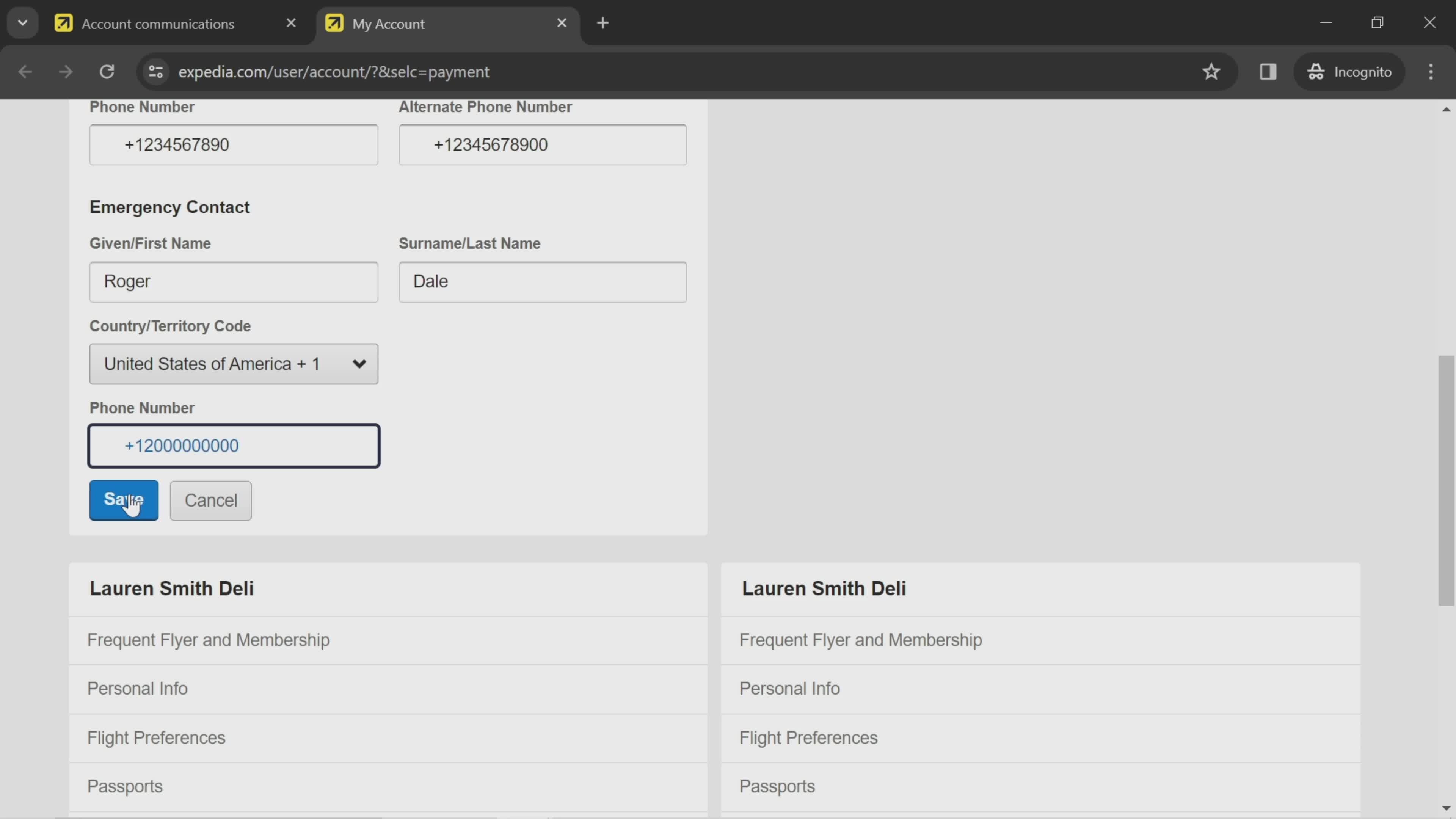This screenshot has height=819, width=1456.
Task: Click Flight Preferences link for Lauren Smith Deli
Action: (156, 737)
